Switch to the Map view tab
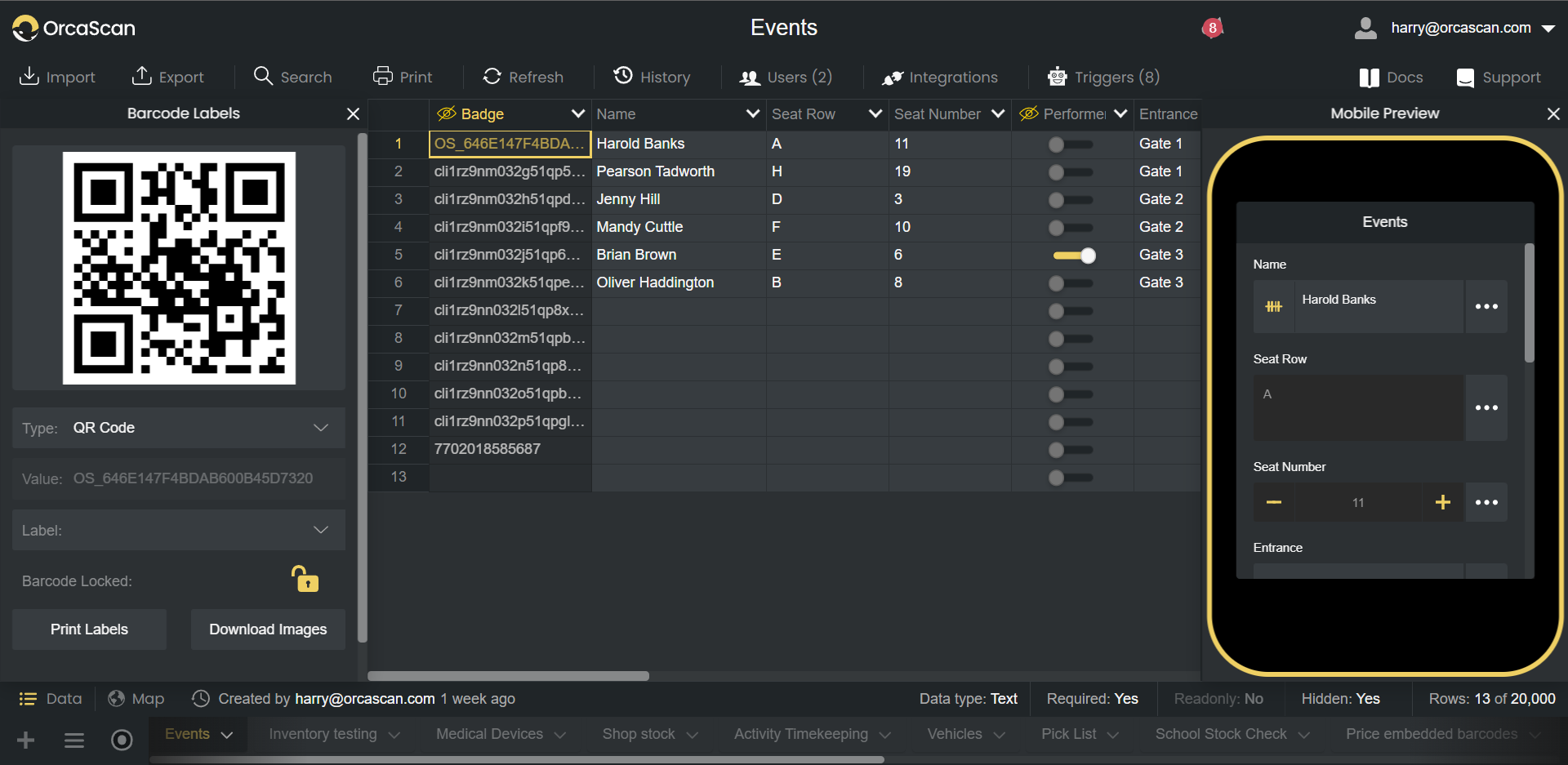This screenshot has height=765, width=1568. pyautogui.click(x=136, y=699)
